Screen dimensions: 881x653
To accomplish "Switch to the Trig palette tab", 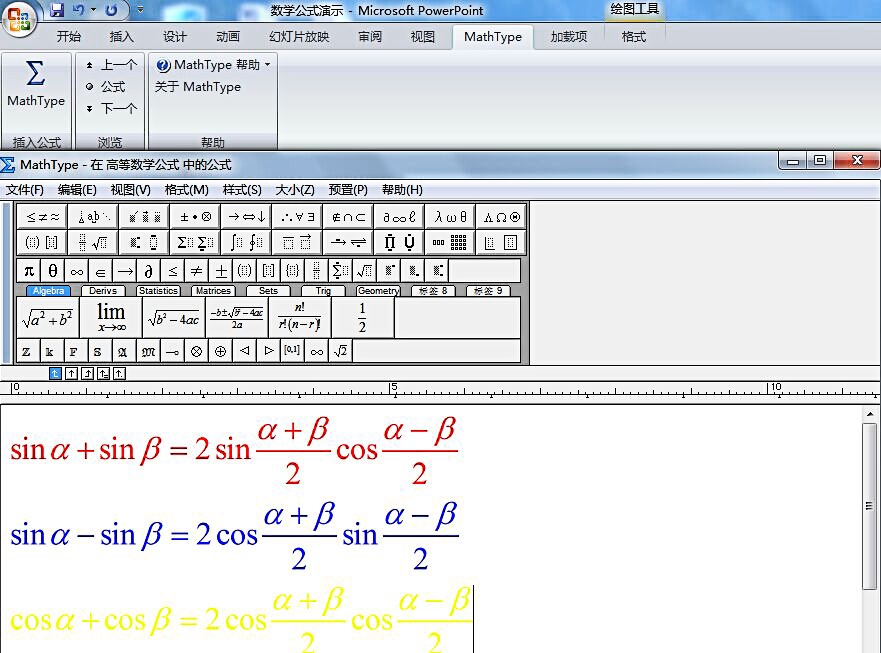I will 321,289.
